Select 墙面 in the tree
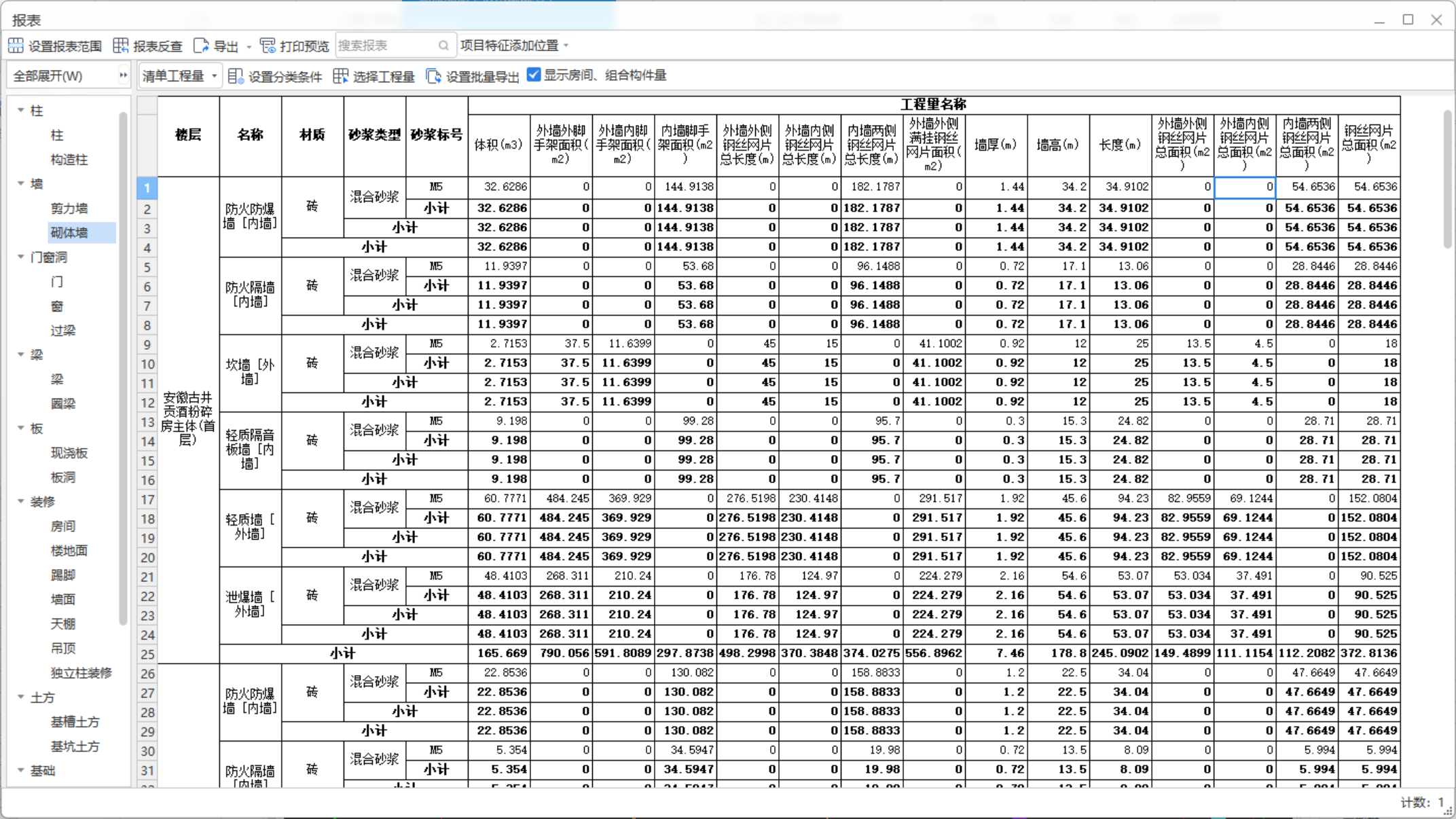The height and width of the screenshot is (819, 1456). [63, 600]
